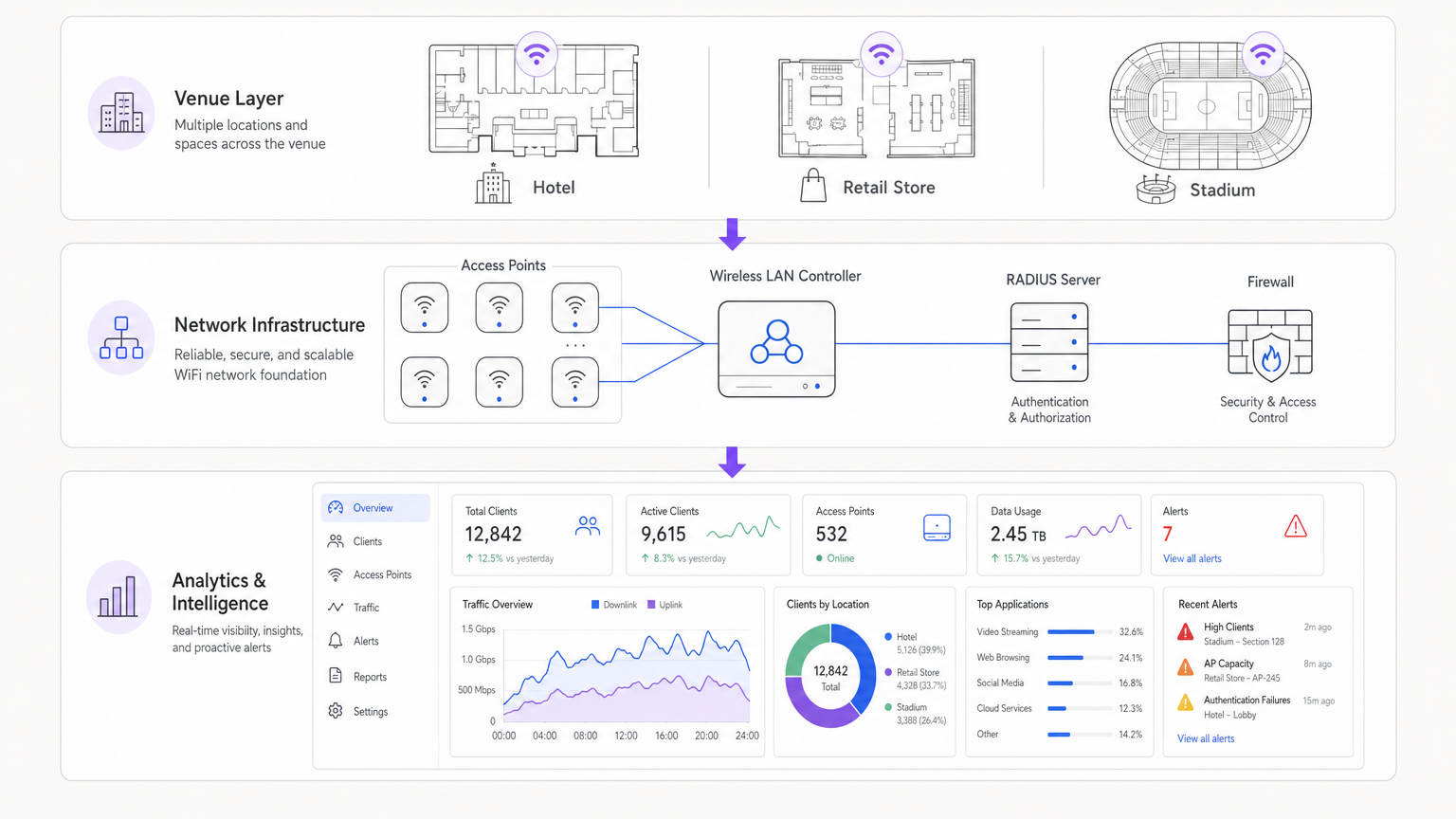The height and width of the screenshot is (819, 1456).
Task: Open the Reports section
Action: point(369,677)
